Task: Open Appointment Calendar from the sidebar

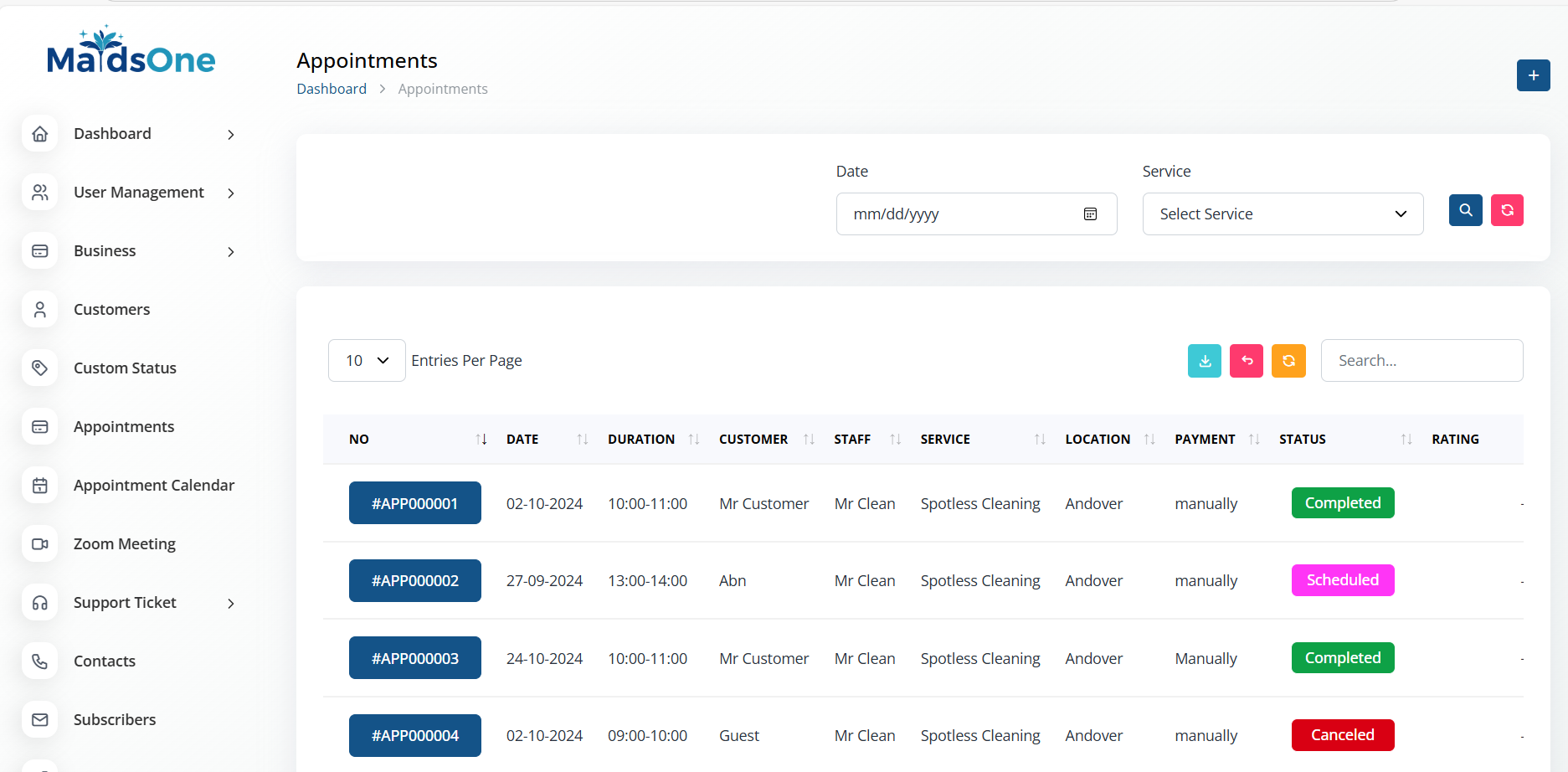Action: click(x=153, y=486)
